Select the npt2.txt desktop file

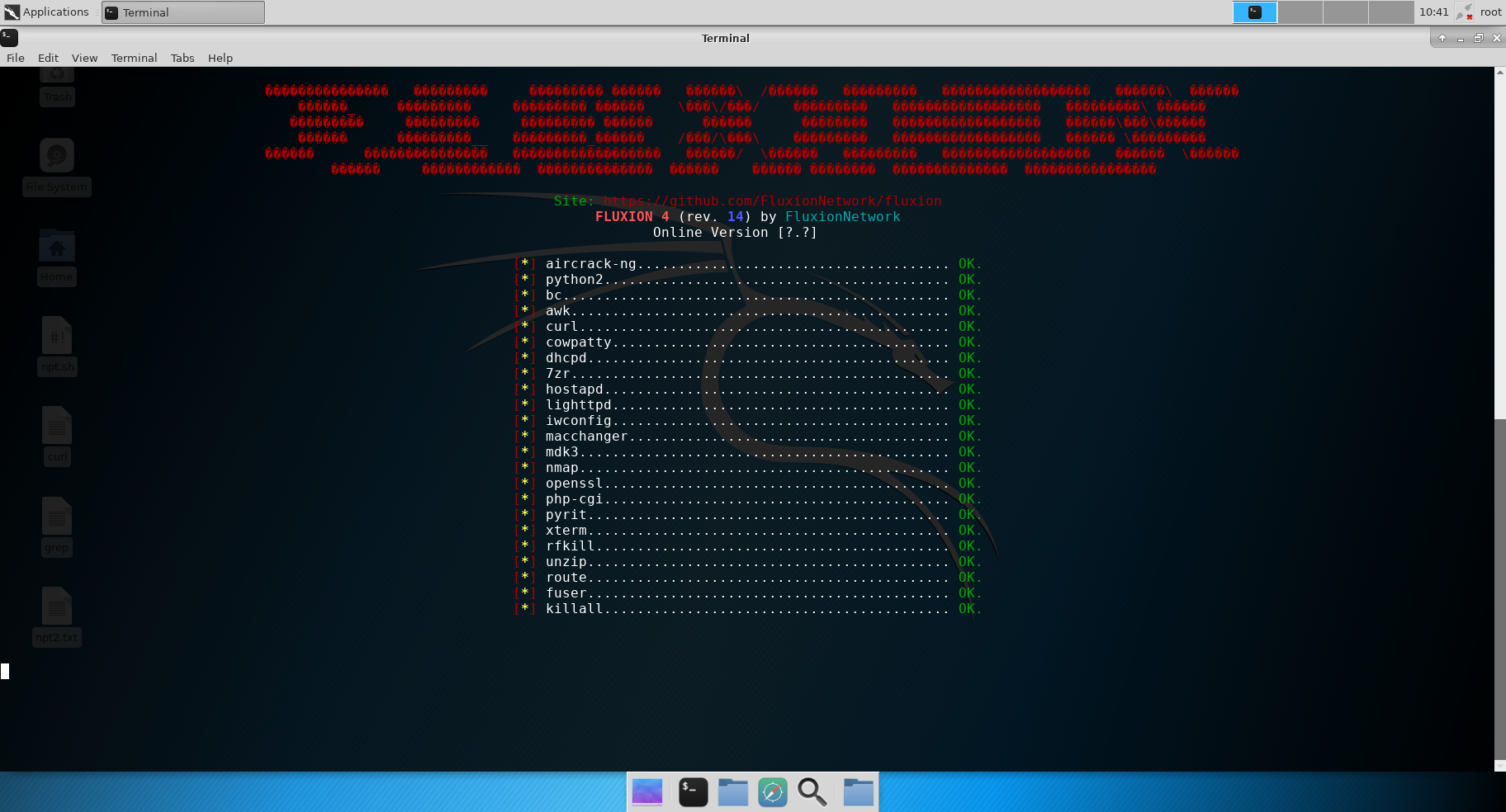click(x=57, y=617)
